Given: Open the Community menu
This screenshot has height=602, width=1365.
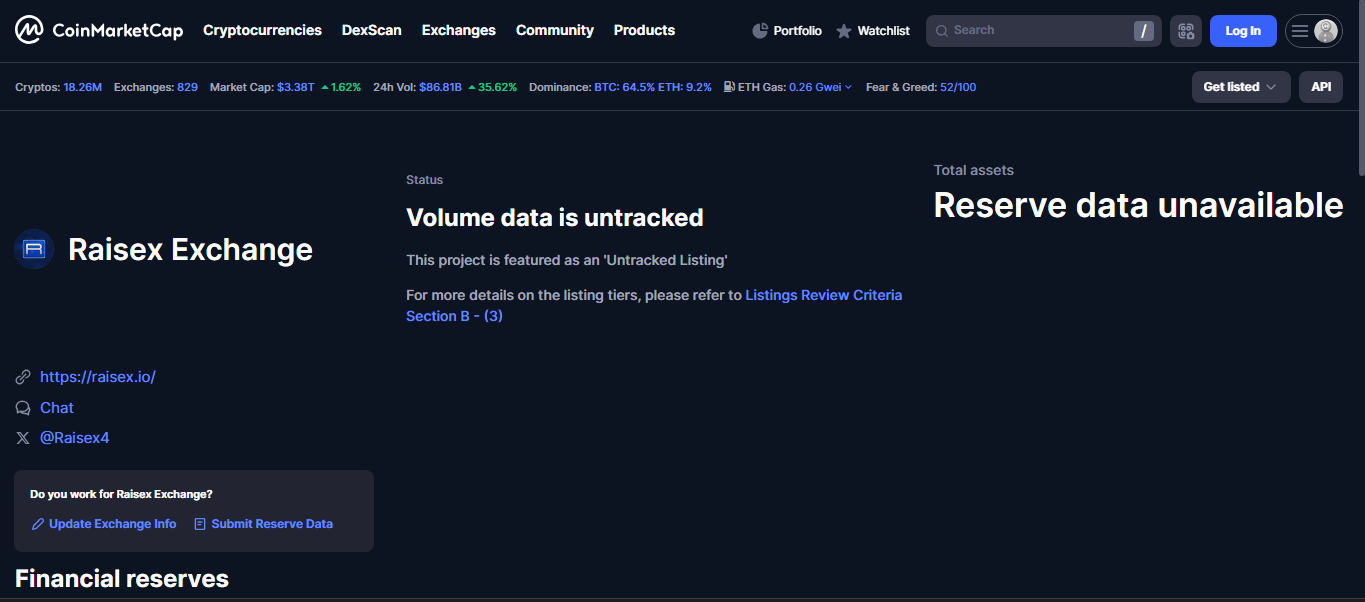Looking at the screenshot, I should [555, 30].
